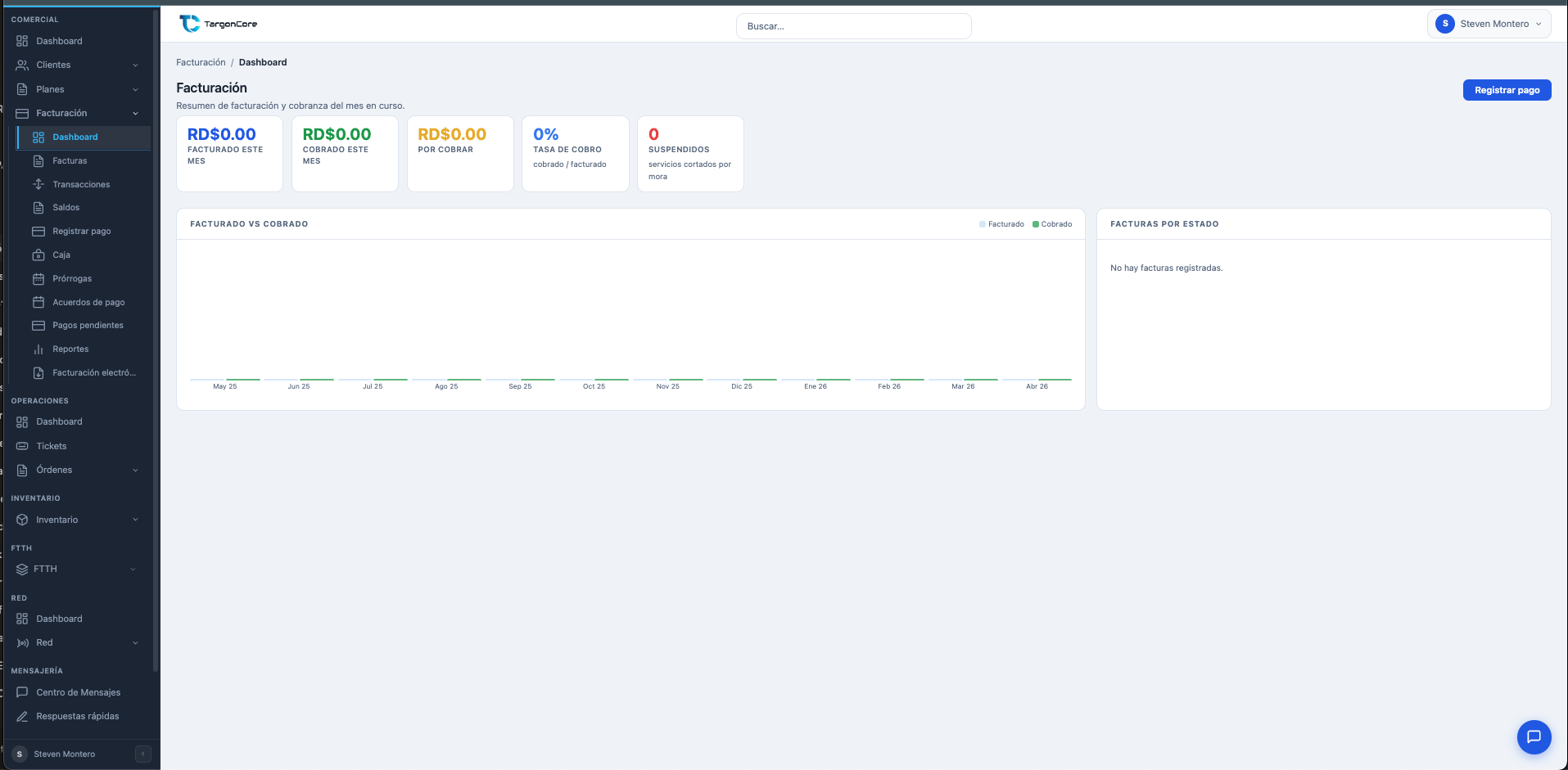Click the Facturación breadcrumb link
1568x770 pixels.
click(x=201, y=62)
